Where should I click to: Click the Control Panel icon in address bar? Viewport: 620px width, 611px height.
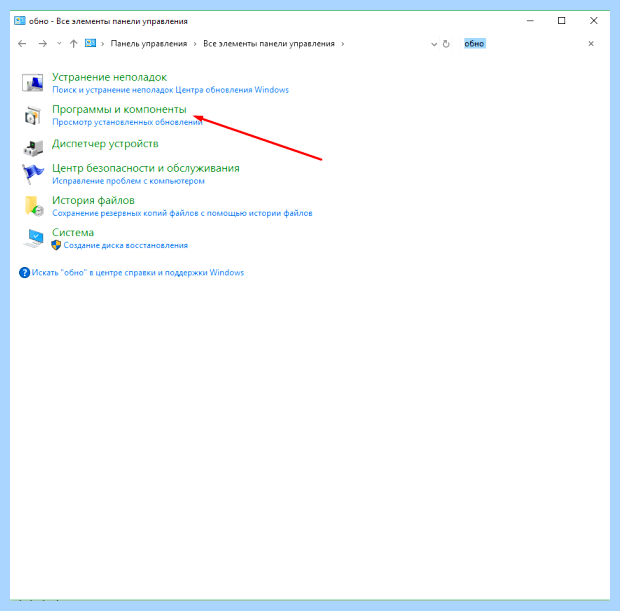[91, 43]
